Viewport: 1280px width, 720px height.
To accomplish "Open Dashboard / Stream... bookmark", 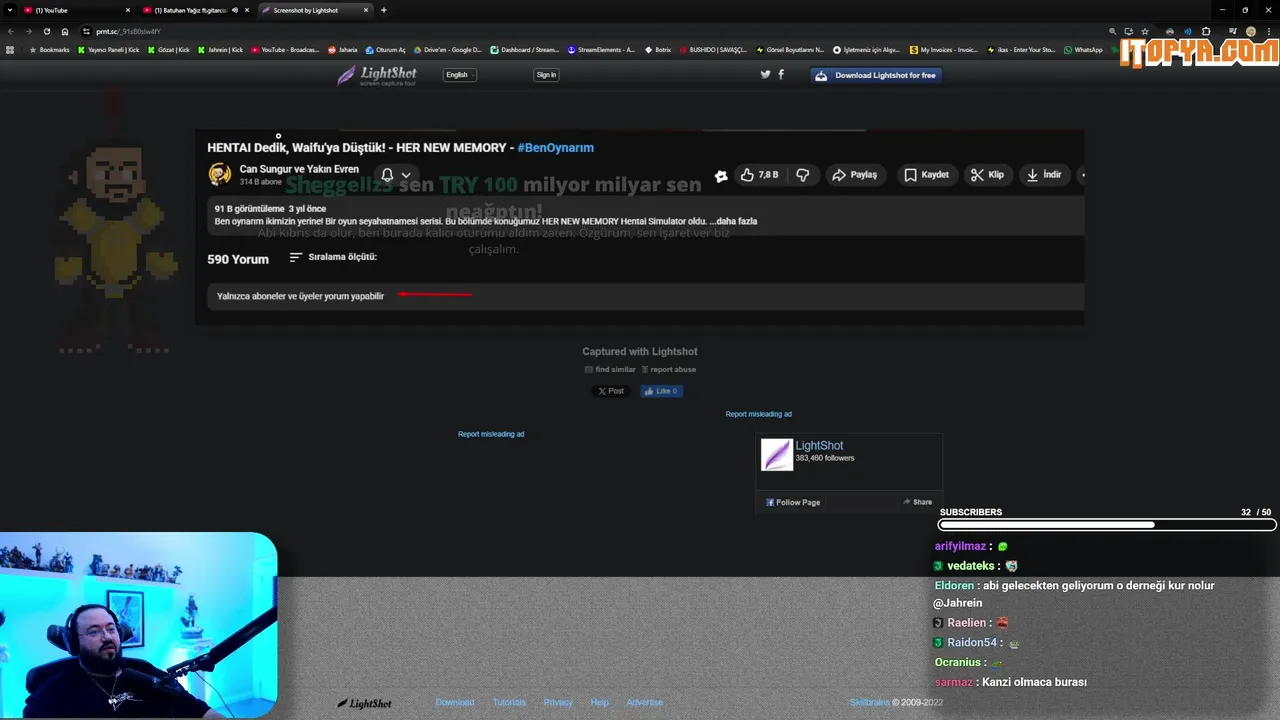I will [x=525, y=49].
